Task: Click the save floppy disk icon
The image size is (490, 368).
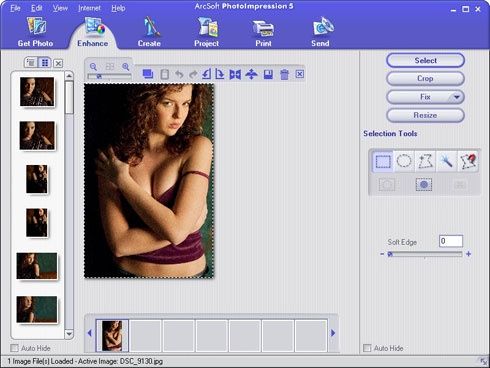Action: point(268,74)
